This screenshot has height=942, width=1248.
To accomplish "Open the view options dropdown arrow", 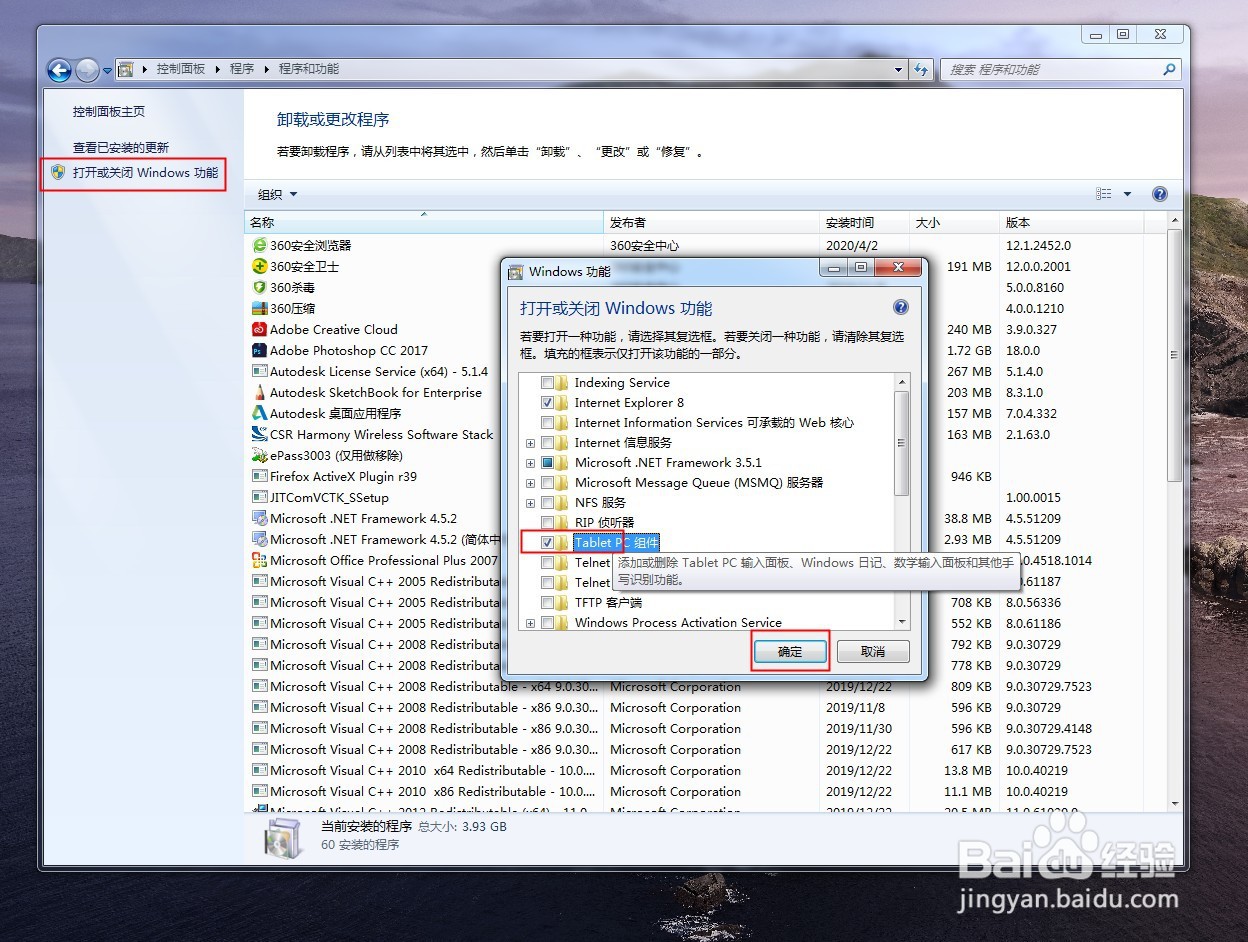I will click(x=1128, y=194).
